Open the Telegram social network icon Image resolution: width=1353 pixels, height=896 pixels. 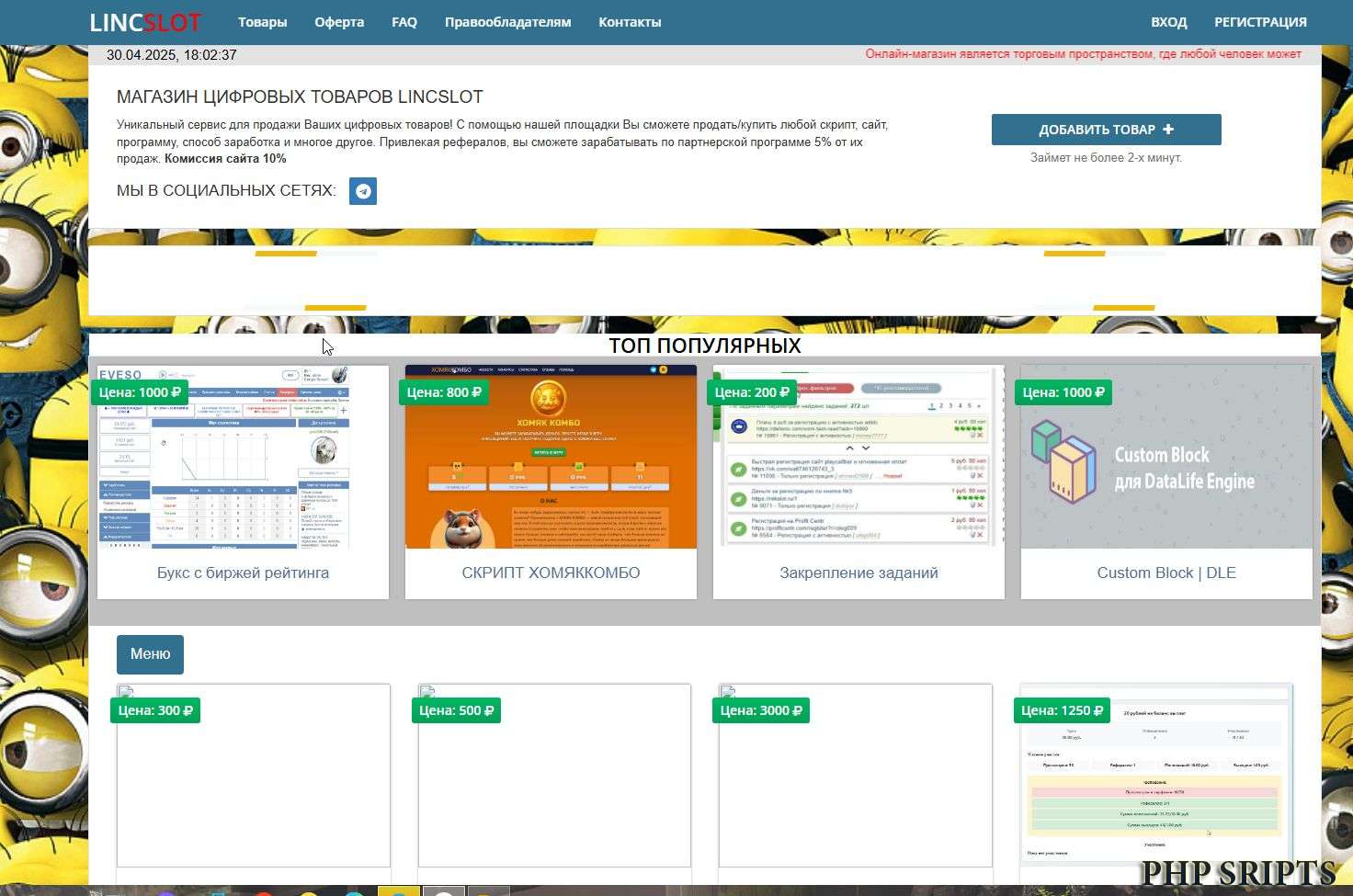363,191
